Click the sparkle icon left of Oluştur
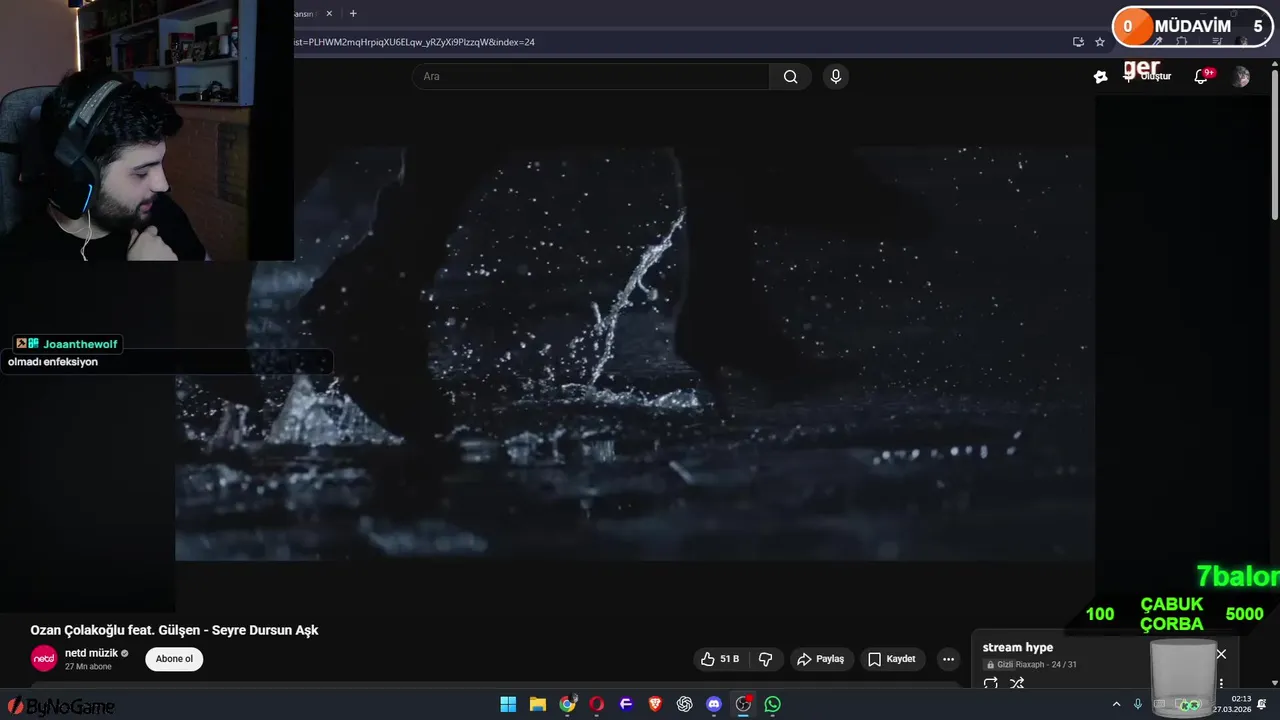 [x=1101, y=77]
